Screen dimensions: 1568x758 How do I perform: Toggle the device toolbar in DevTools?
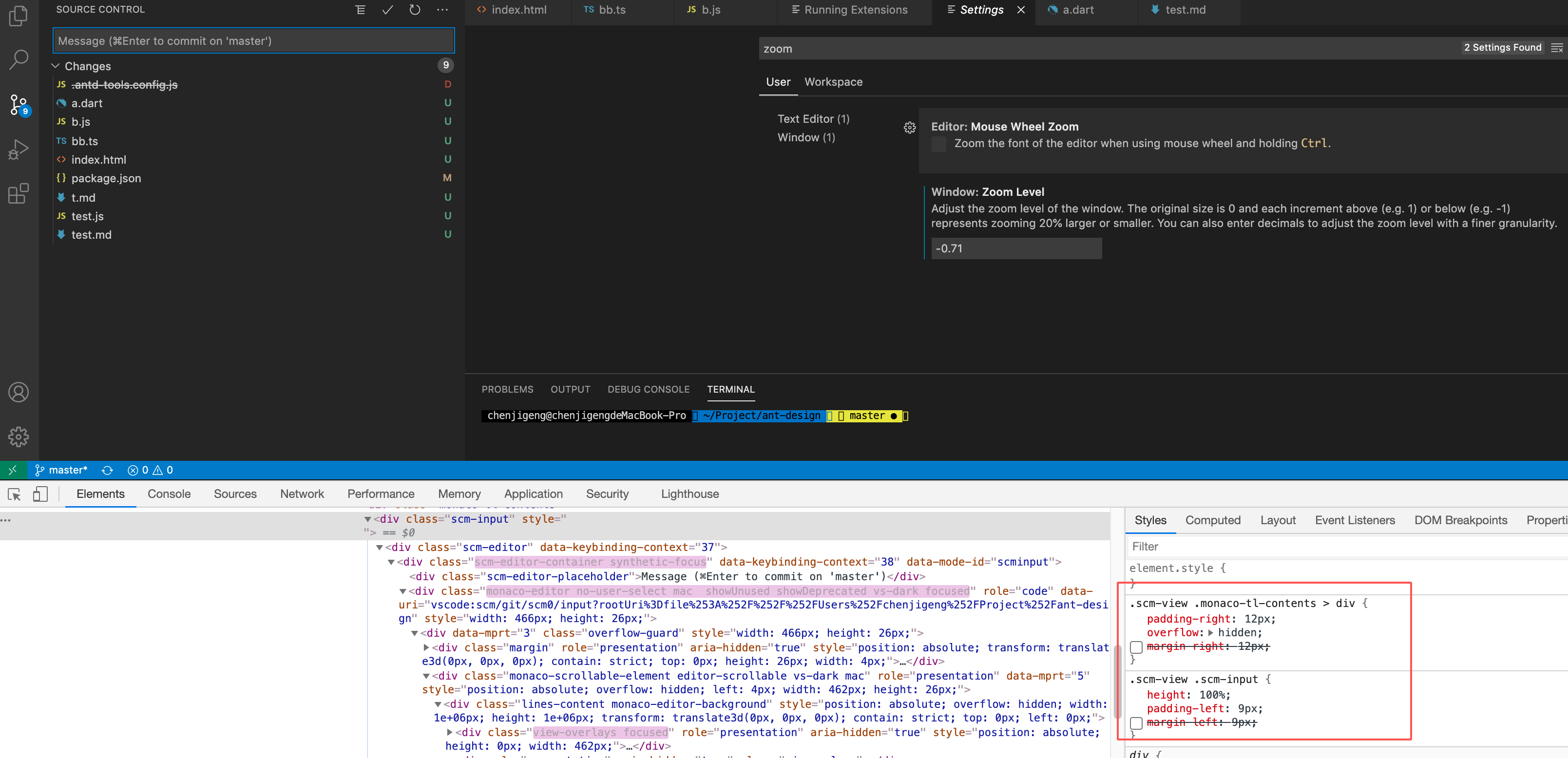[41, 494]
